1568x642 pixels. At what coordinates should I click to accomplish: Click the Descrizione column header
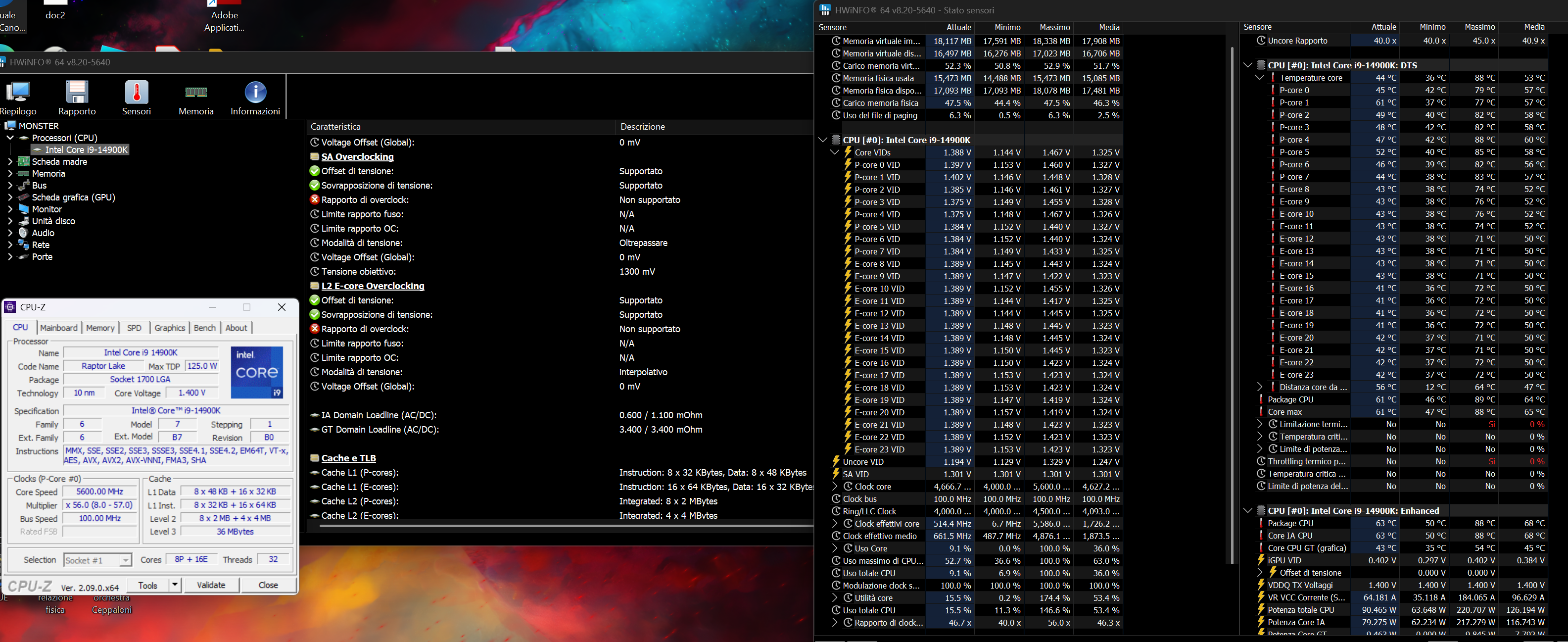[643, 127]
